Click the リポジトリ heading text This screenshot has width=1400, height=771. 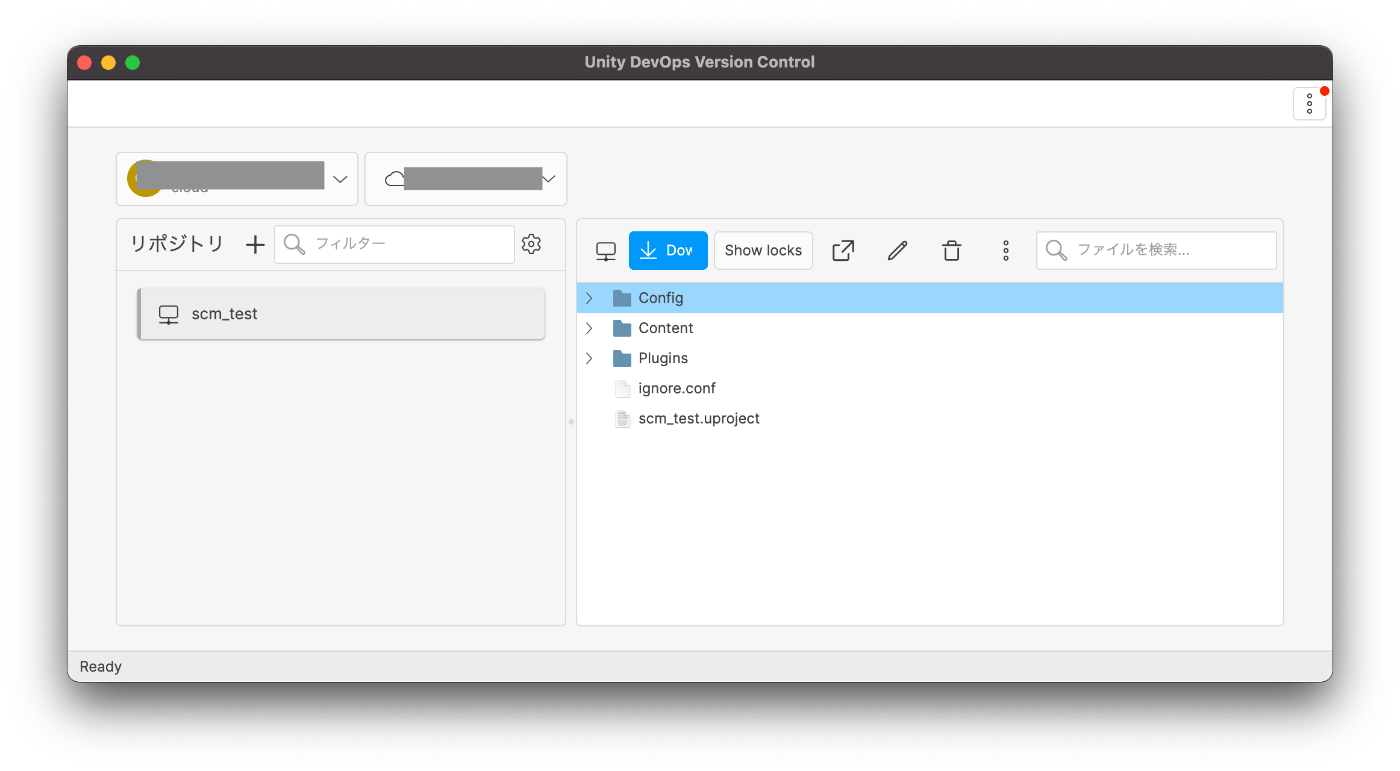(177, 244)
